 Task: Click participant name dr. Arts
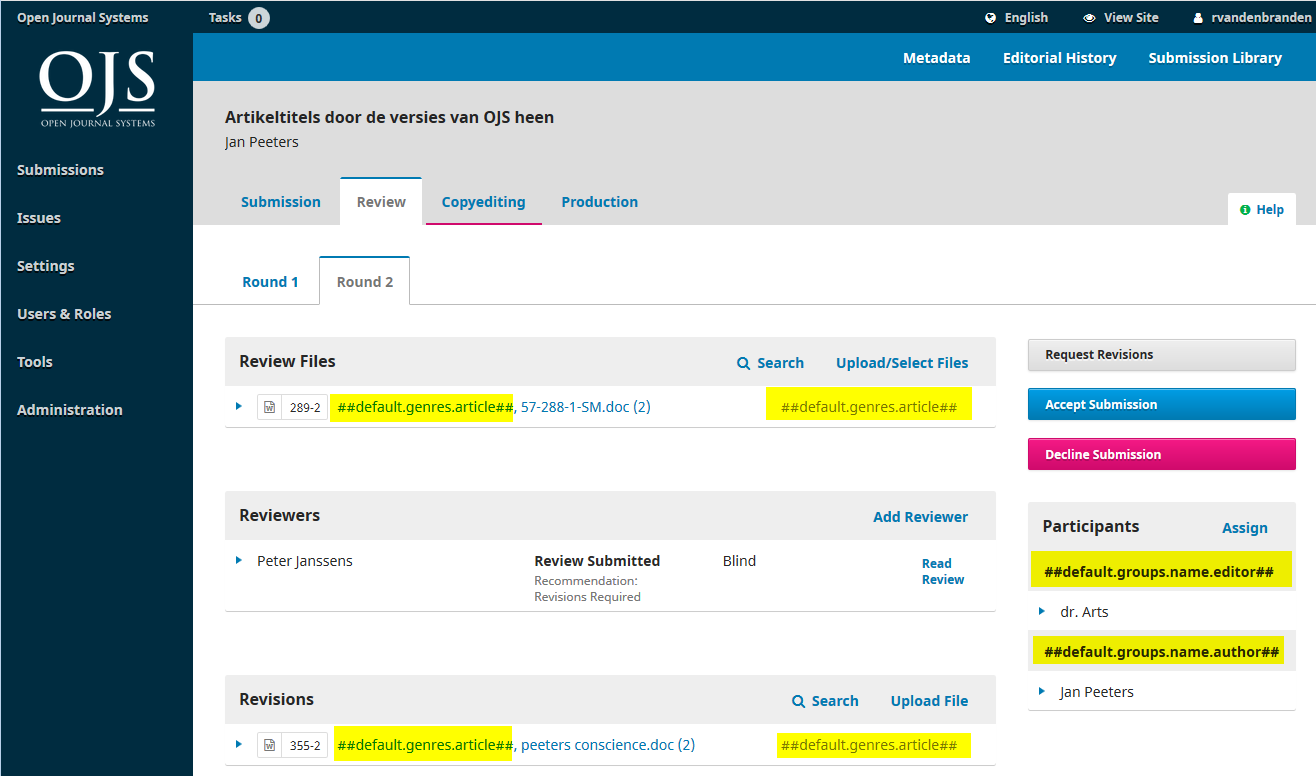[1084, 612]
